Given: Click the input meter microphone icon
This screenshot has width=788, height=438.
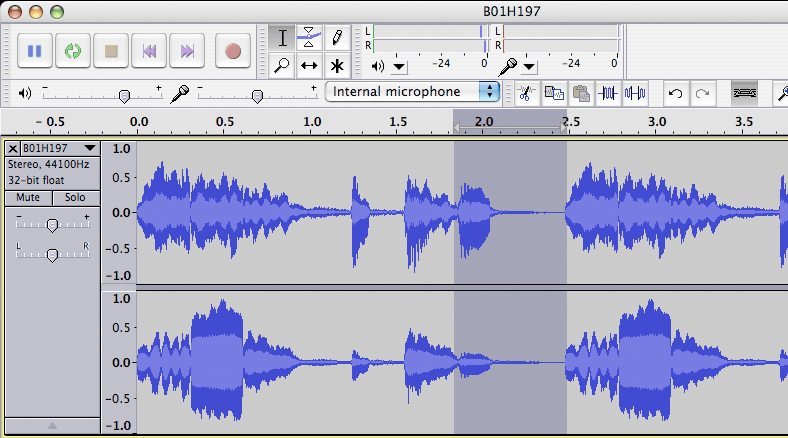Looking at the screenshot, I should tap(508, 67).
